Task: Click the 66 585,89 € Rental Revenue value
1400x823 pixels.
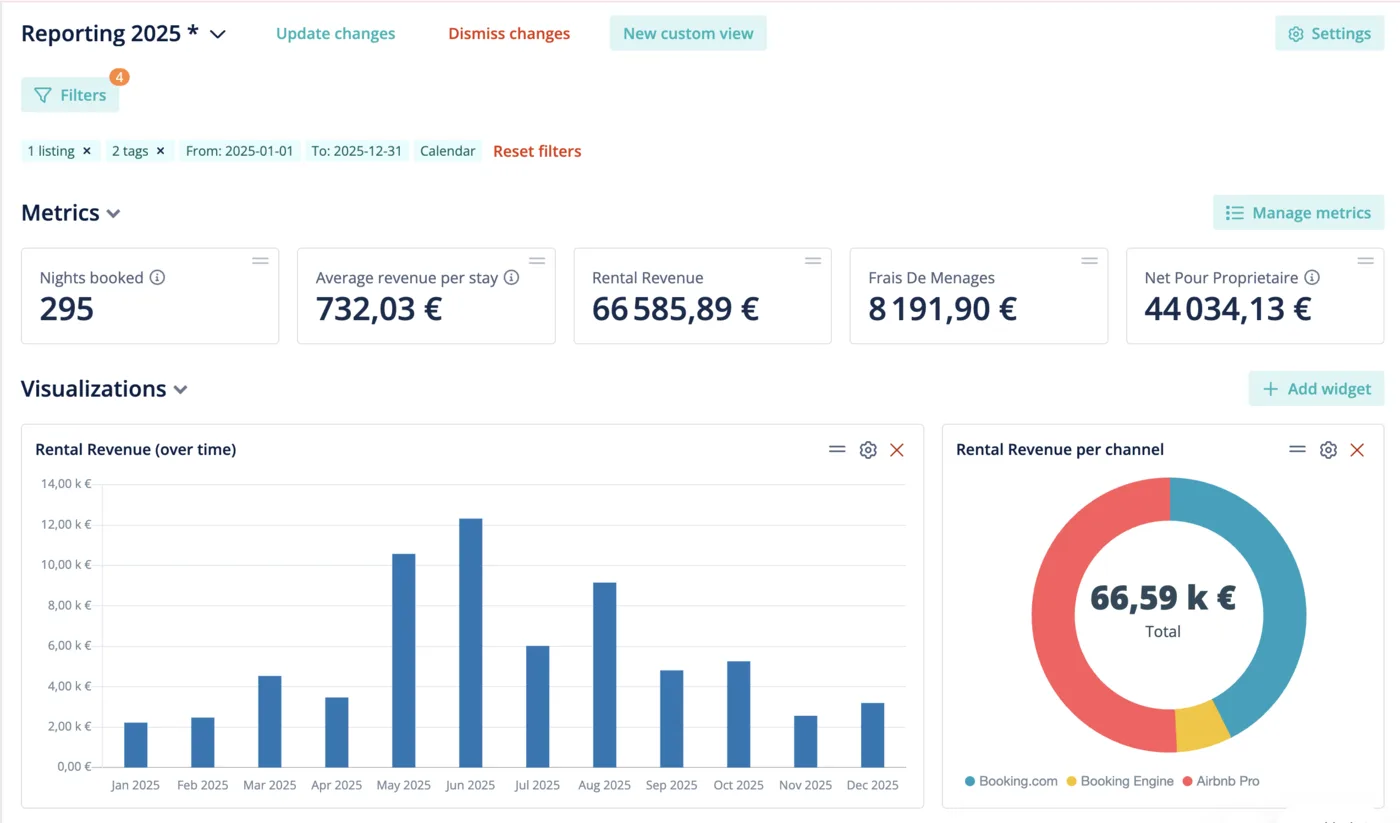Action: [x=675, y=309]
